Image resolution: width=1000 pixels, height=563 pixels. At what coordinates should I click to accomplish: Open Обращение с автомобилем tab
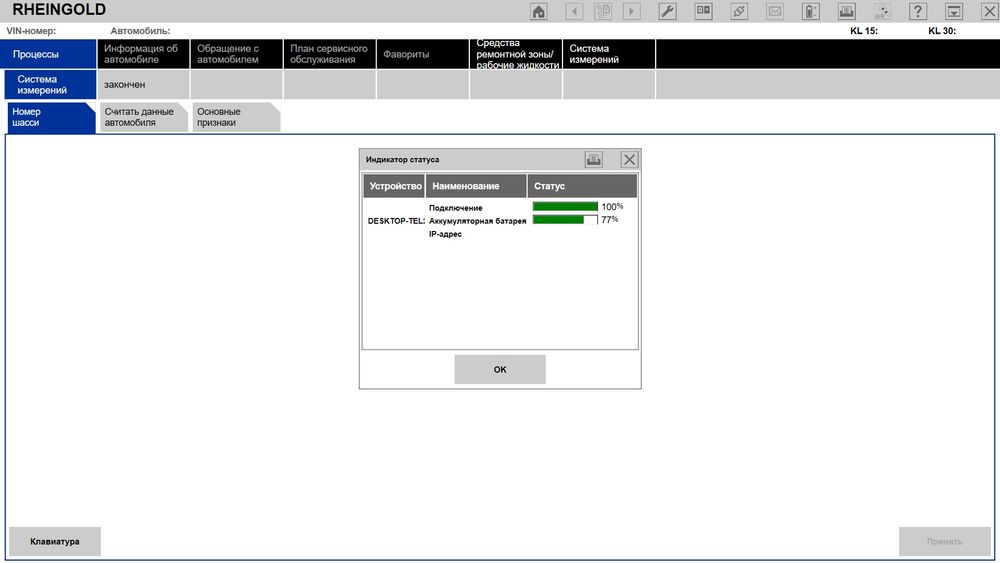coord(236,54)
